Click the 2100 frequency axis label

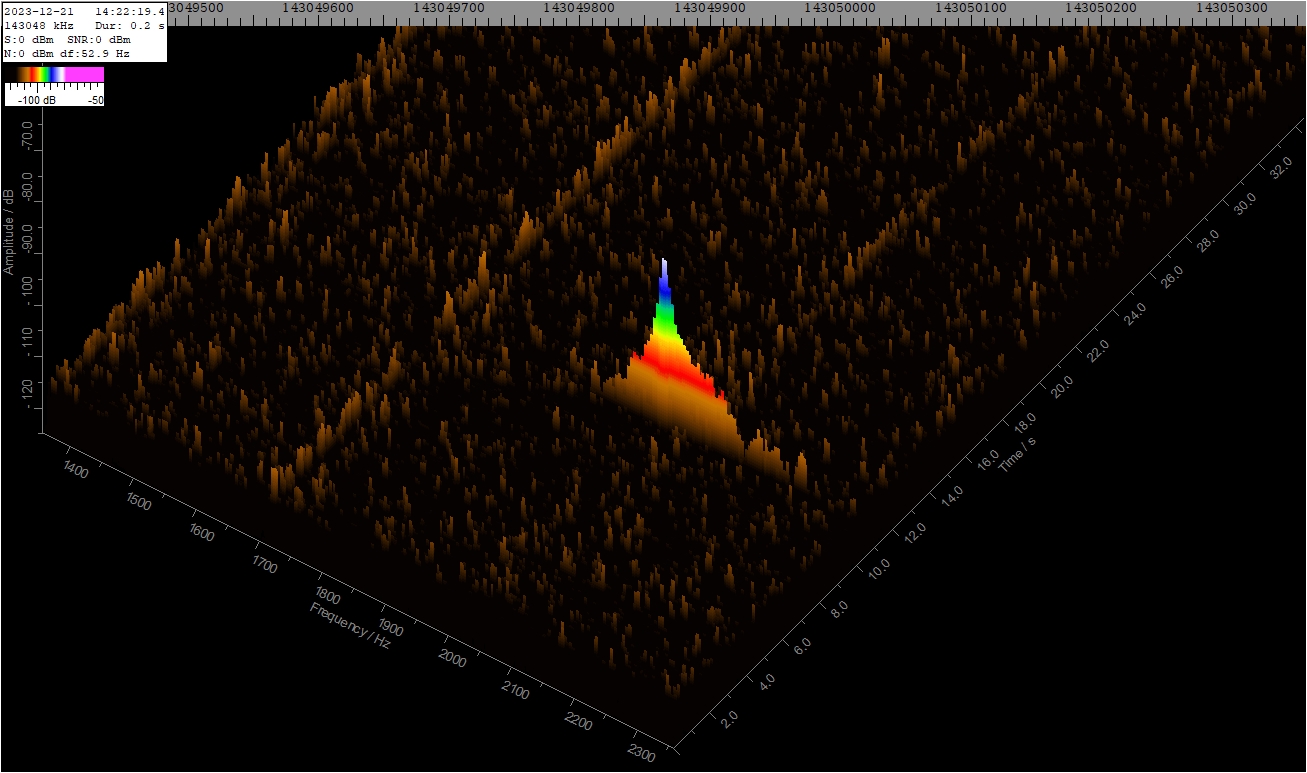[516, 691]
